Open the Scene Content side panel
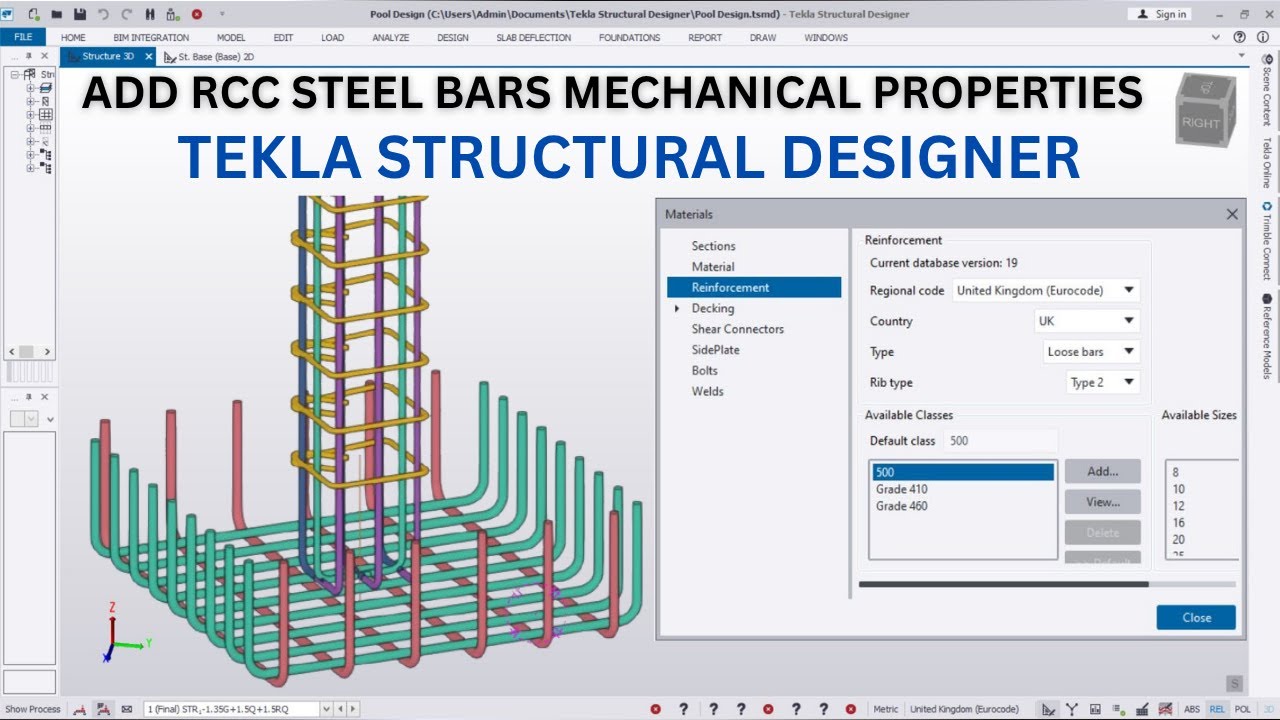The width and height of the screenshot is (1280, 720). pos(1267,89)
